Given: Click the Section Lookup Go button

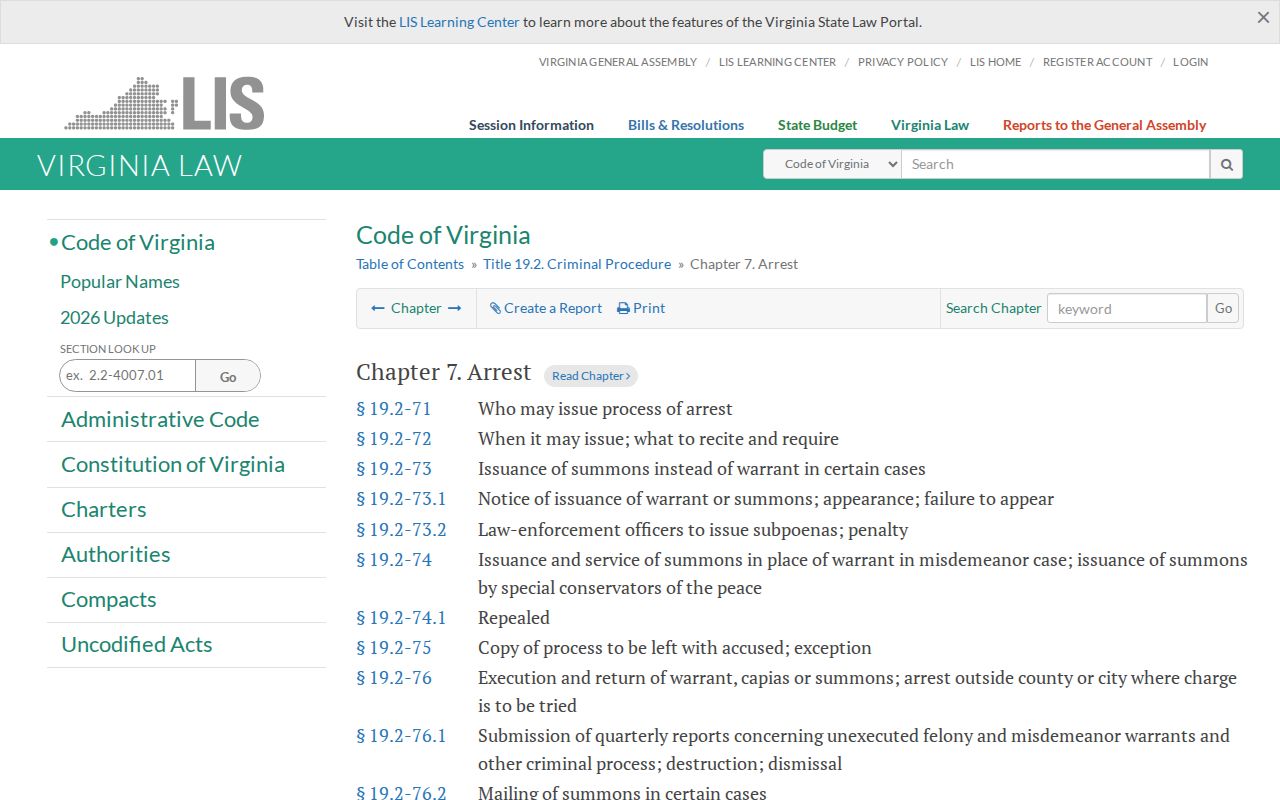Looking at the screenshot, I should (228, 376).
